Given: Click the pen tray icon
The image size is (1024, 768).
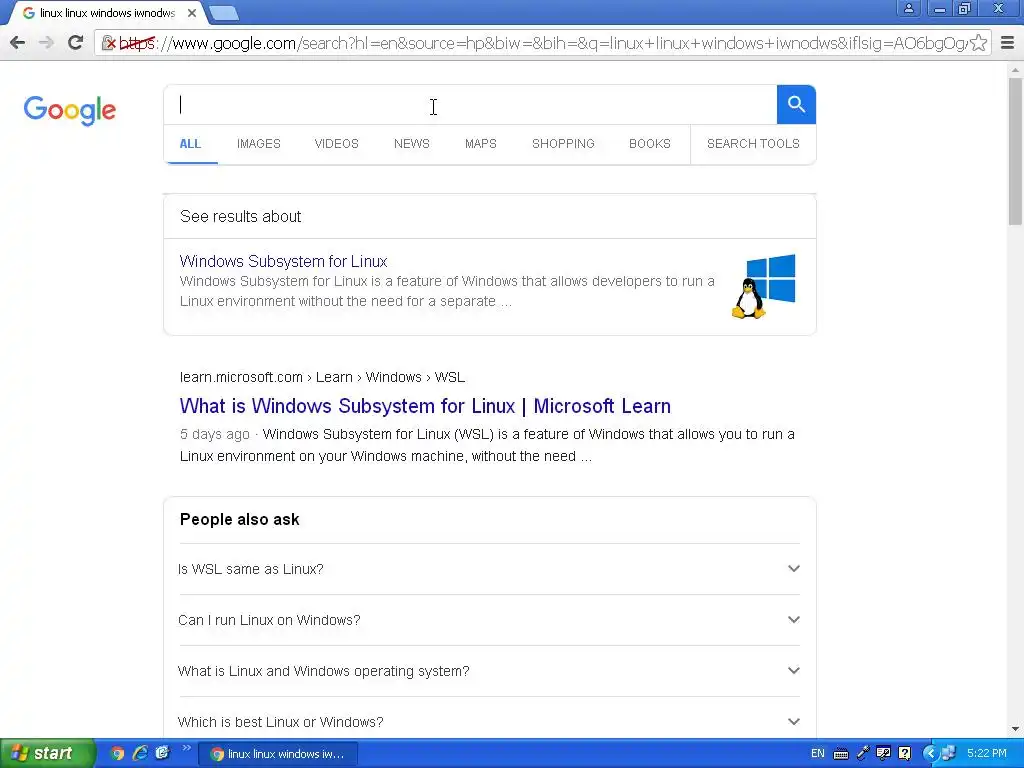Looking at the screenshot, I should click(863, 754).
